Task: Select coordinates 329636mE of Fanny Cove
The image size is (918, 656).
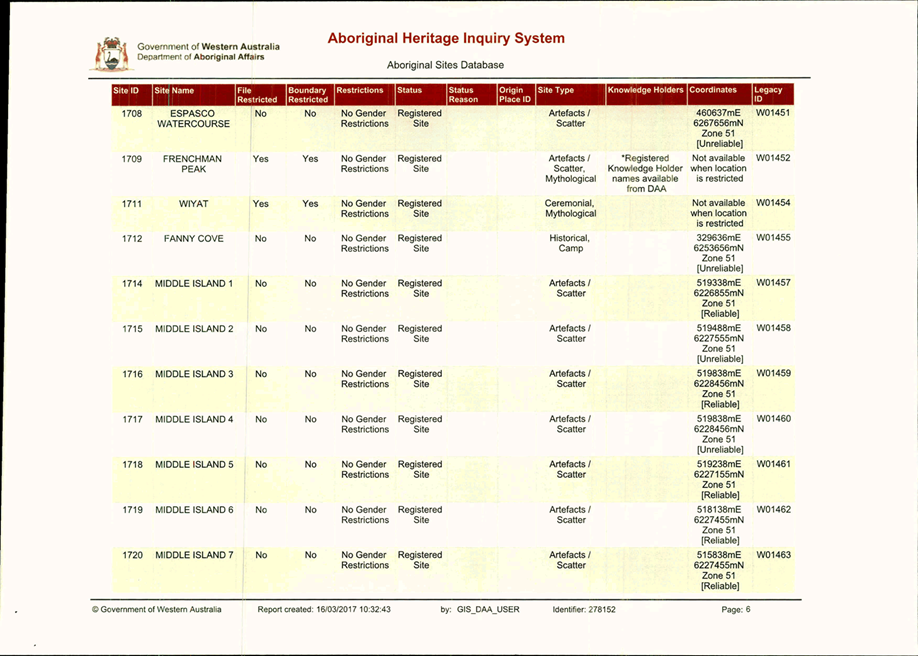Action: (718, 238)
